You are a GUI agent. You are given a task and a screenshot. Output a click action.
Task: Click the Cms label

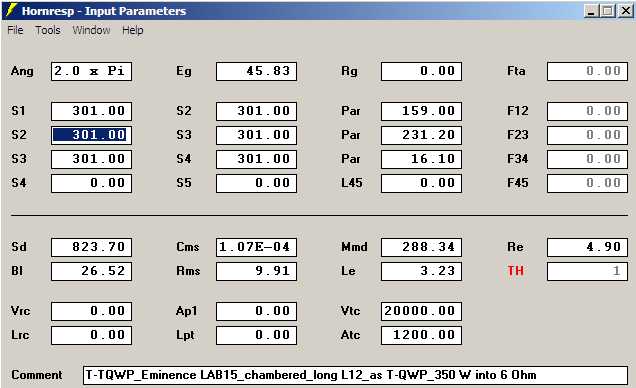point(188,247)
